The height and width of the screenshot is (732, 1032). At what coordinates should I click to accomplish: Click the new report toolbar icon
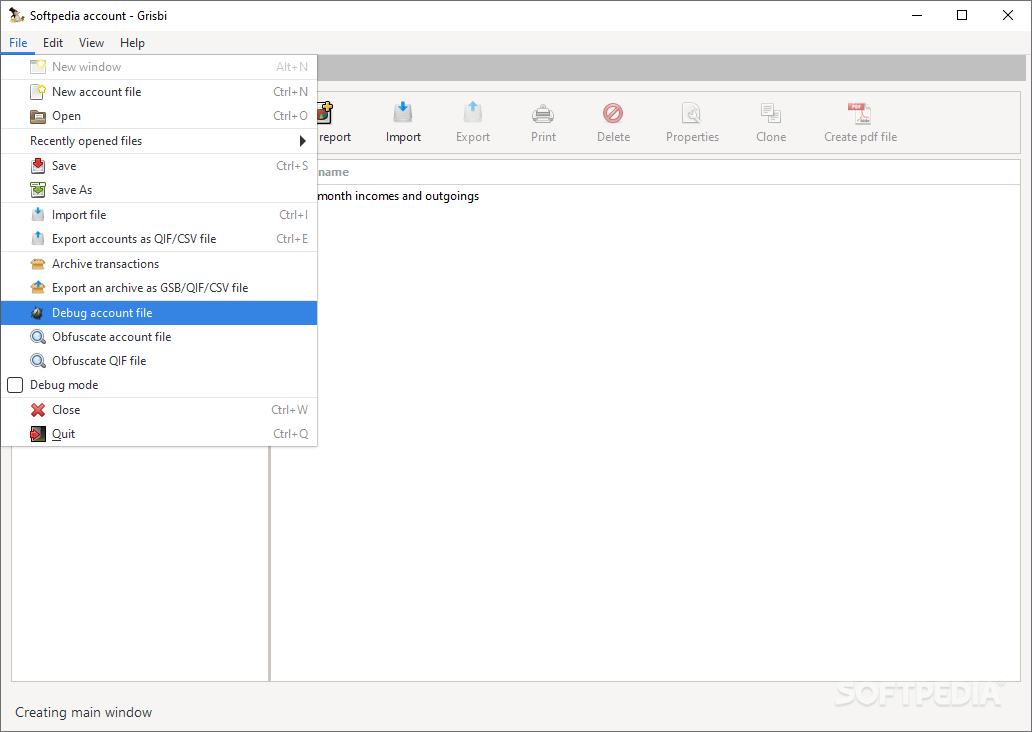pyautogui.click(x=325, y=113)
